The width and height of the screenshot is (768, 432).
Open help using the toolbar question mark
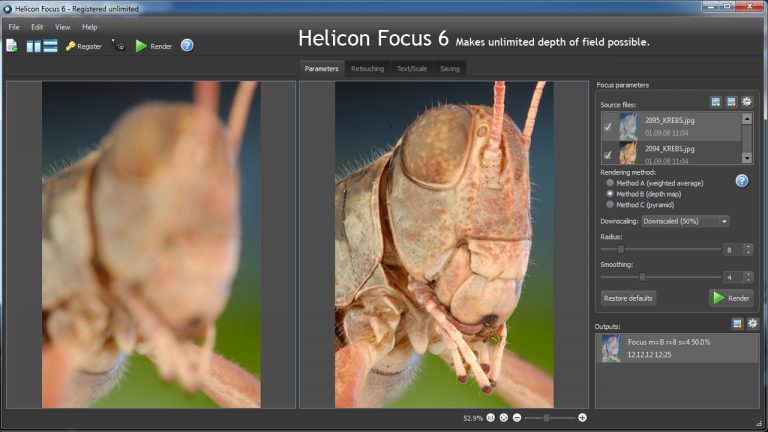[x=187, y=46]
